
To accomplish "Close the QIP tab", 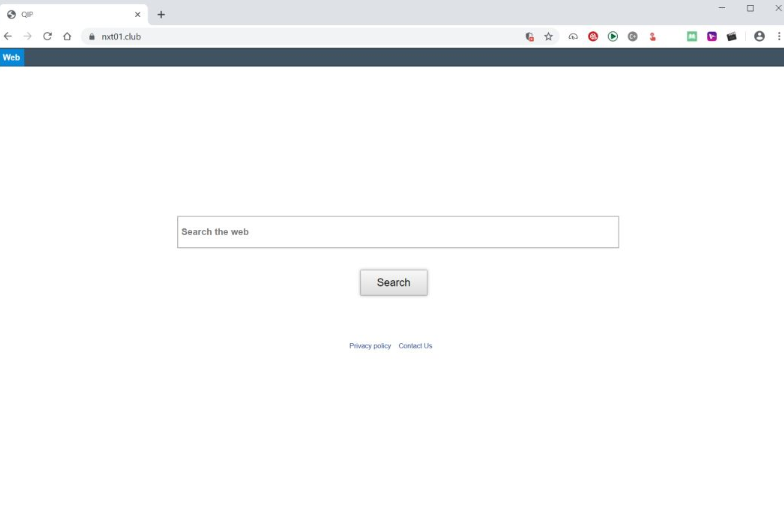I will click(x=138, y=14).
